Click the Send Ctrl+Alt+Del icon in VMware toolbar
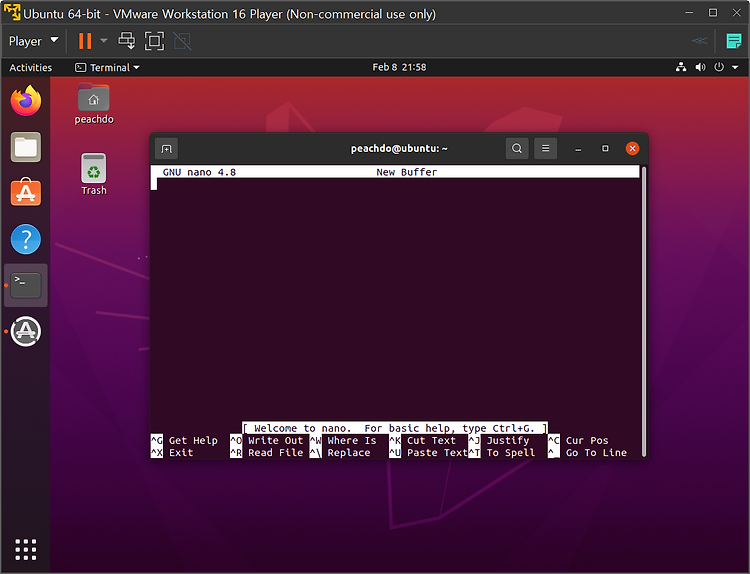This screenshot has height=574, width=750. 127,41
